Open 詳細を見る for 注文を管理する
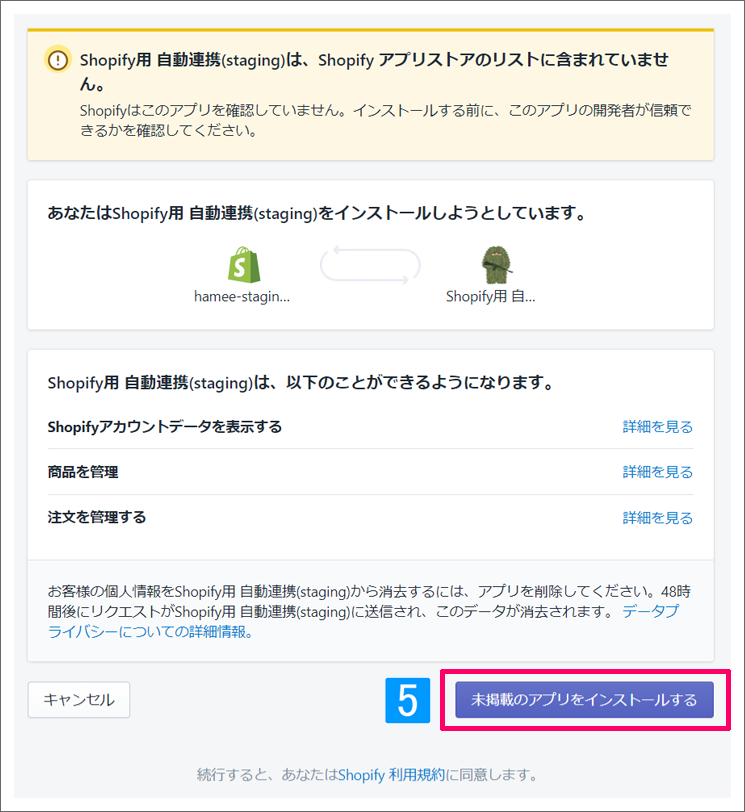 click(x=658, y=517)
